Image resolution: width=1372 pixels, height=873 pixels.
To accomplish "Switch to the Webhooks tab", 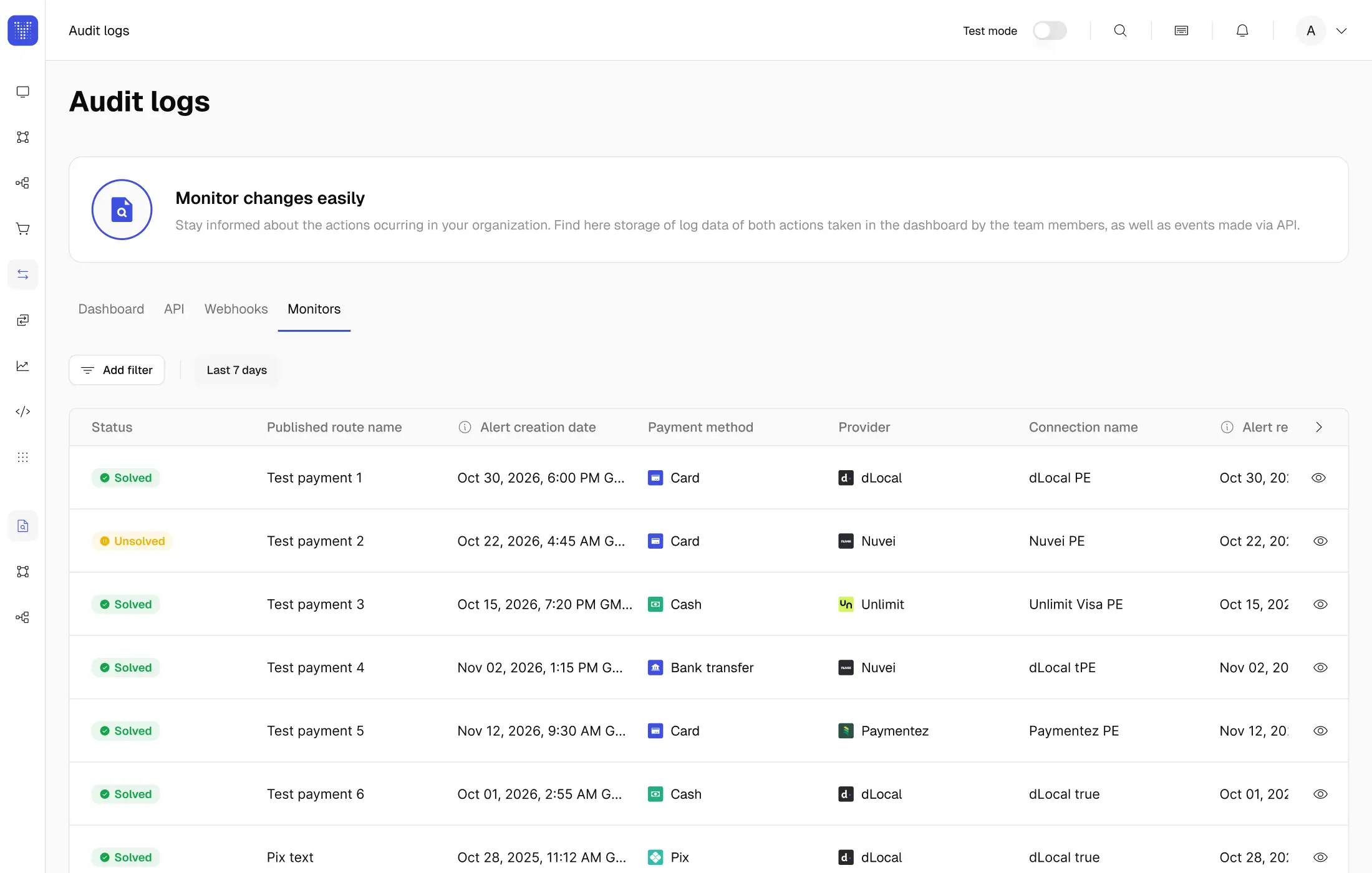I will pos(236,309).
